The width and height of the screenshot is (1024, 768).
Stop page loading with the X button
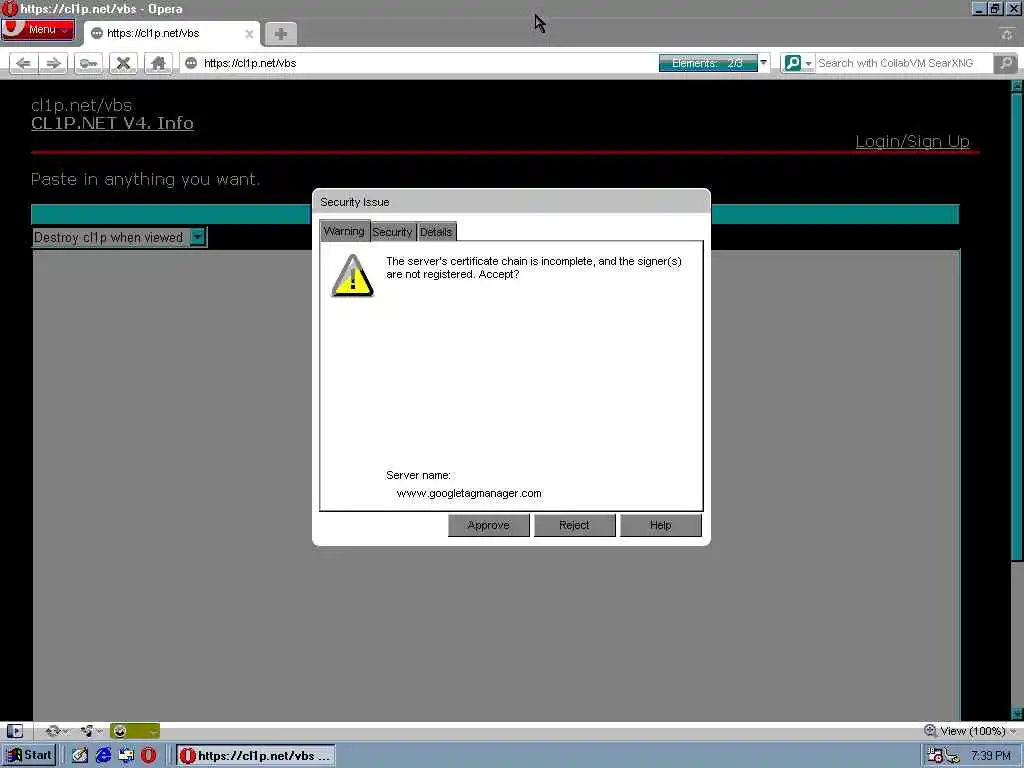[123, 63]
